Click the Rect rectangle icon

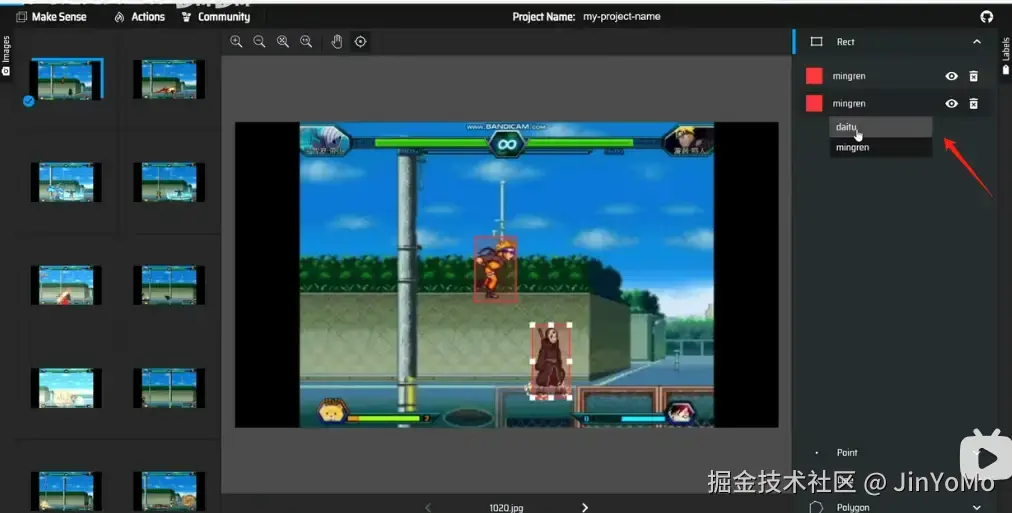click(816, 41)
